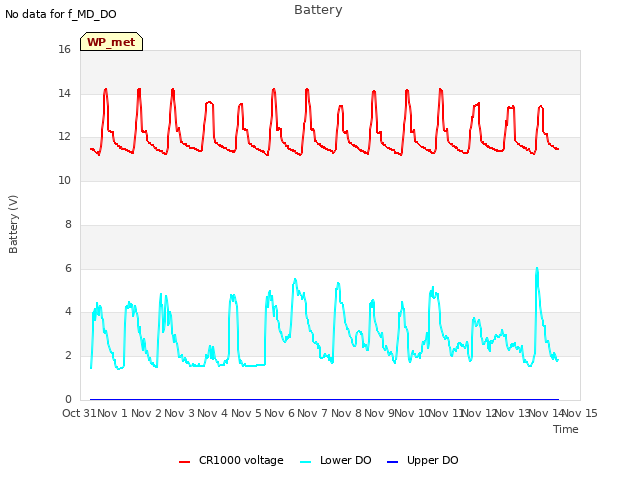Click the 'No data for f_MD_DO' message
Image resolution: width=640 pixels, height=480 pixels.
[x=61, y=14]
